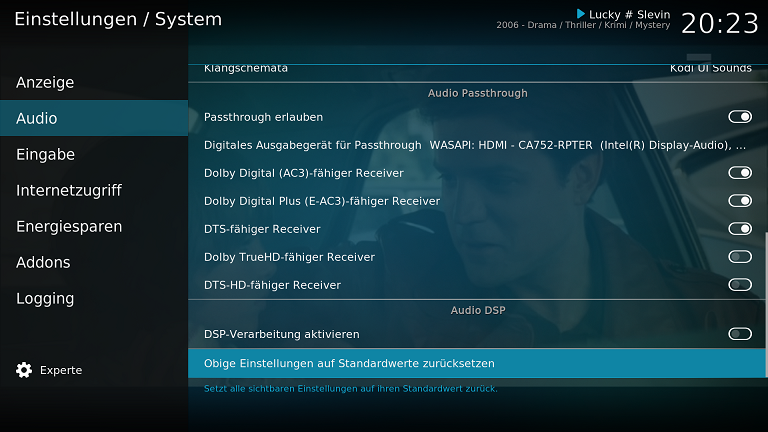
Task: Open the Addons settings category
Action: (94, 262)
